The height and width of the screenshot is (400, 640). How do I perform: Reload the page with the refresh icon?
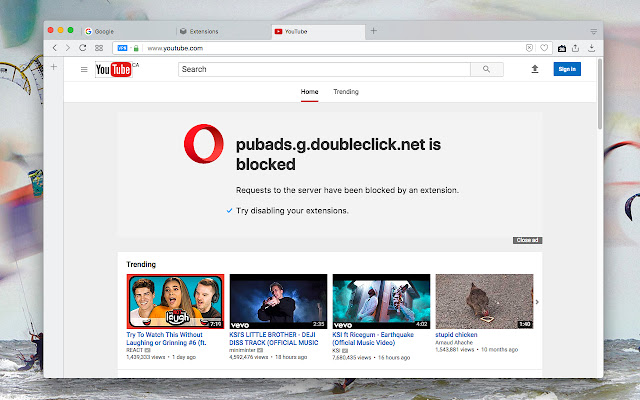83,48
